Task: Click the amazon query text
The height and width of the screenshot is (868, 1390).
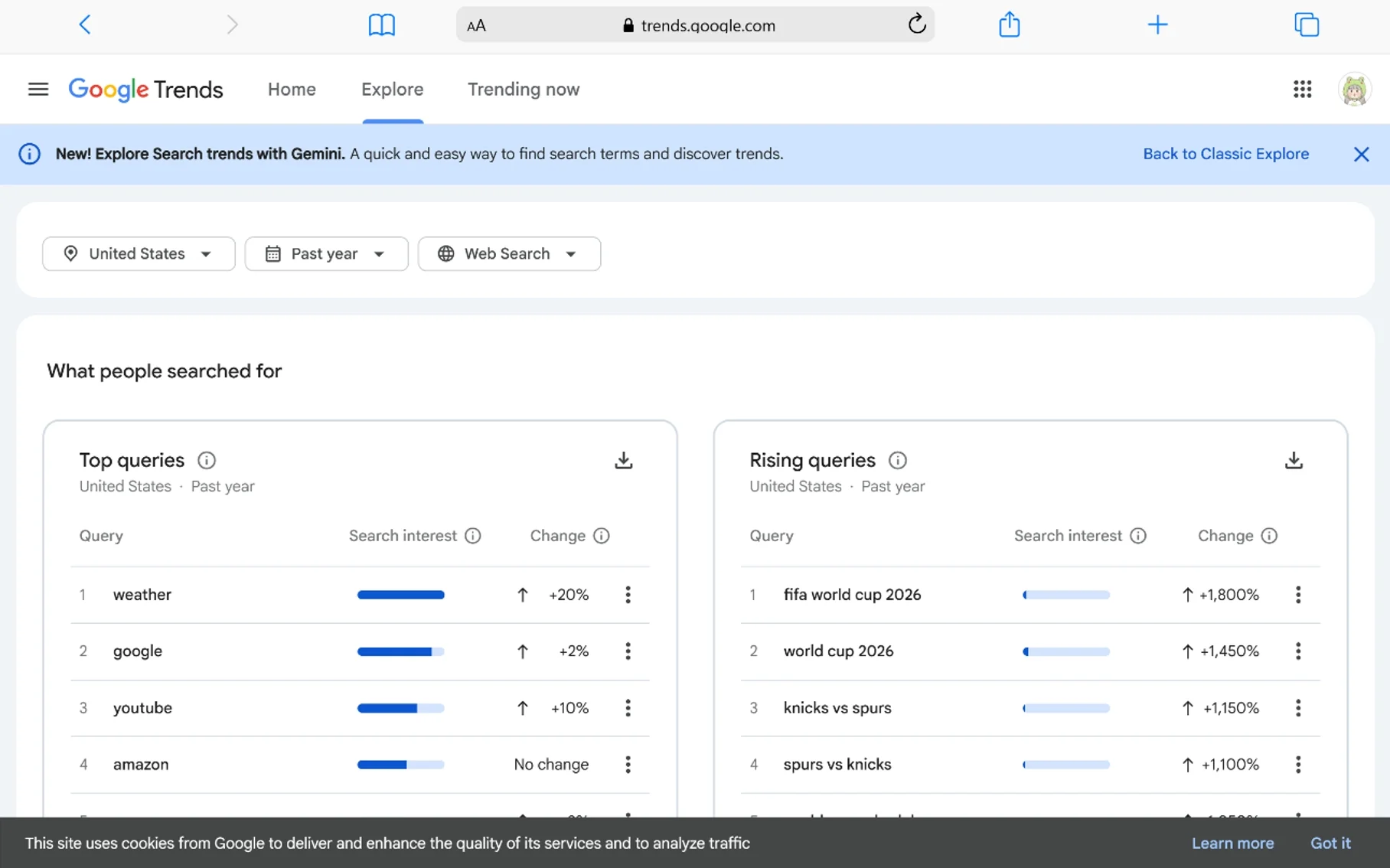Action: 141,765
